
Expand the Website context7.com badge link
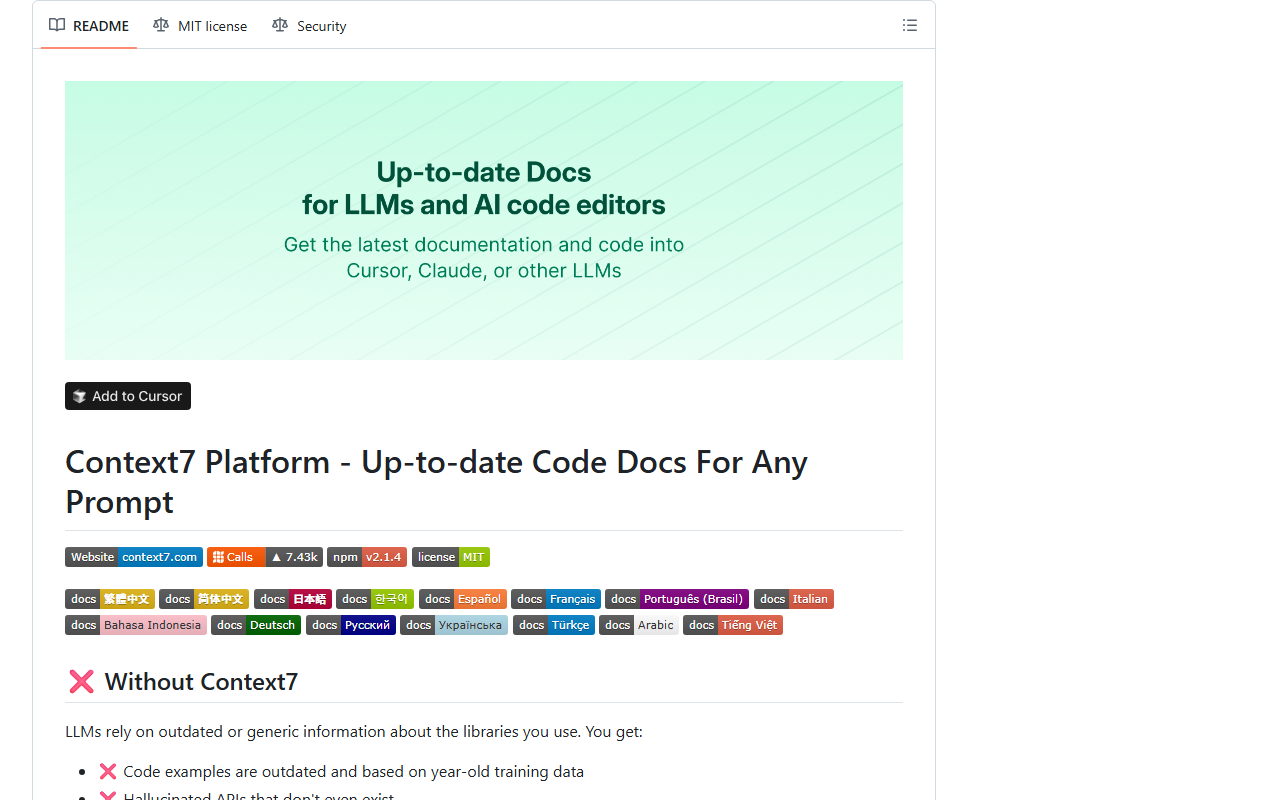pos(133,557)
